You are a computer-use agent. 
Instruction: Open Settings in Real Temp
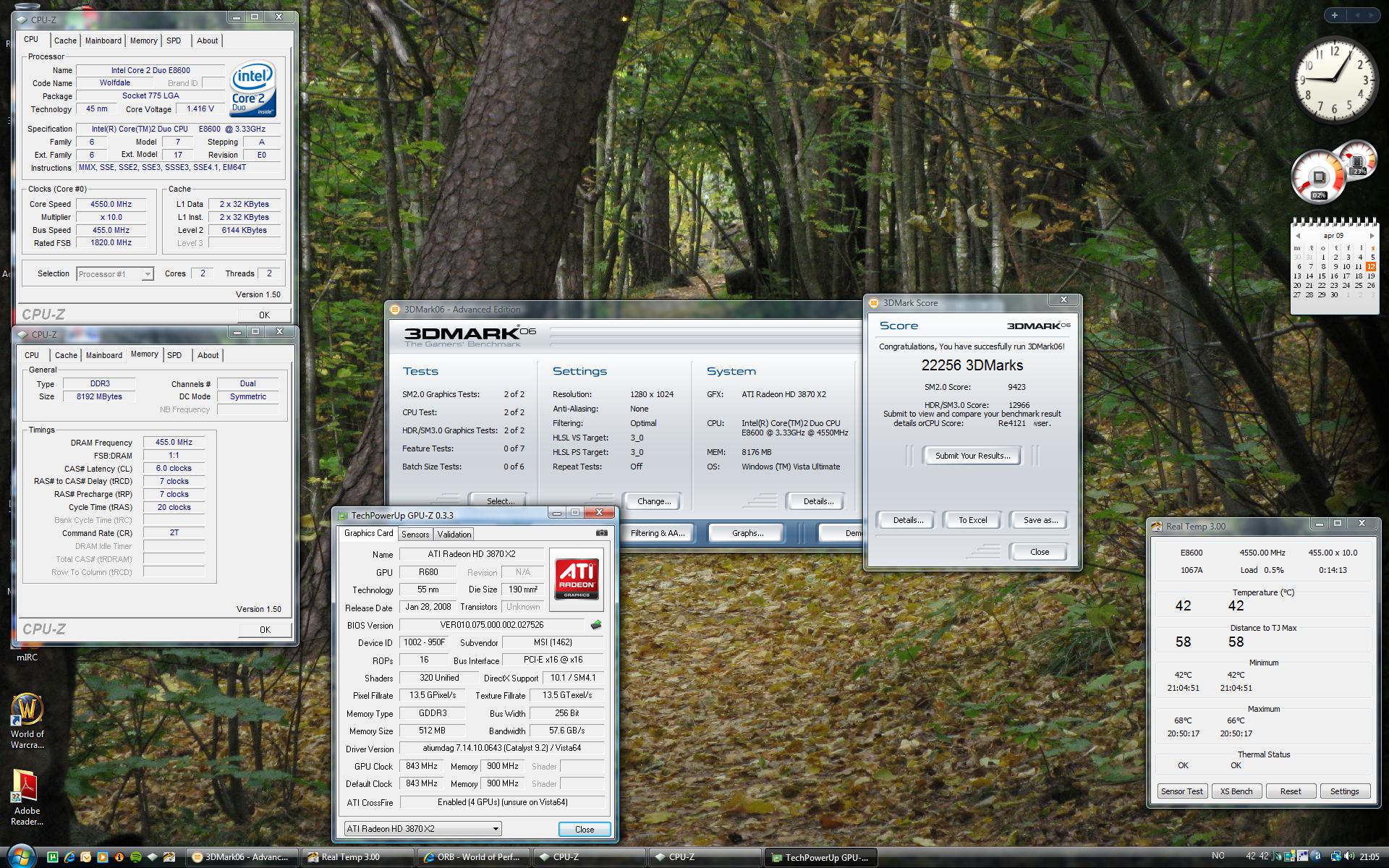coord(1344,791)
